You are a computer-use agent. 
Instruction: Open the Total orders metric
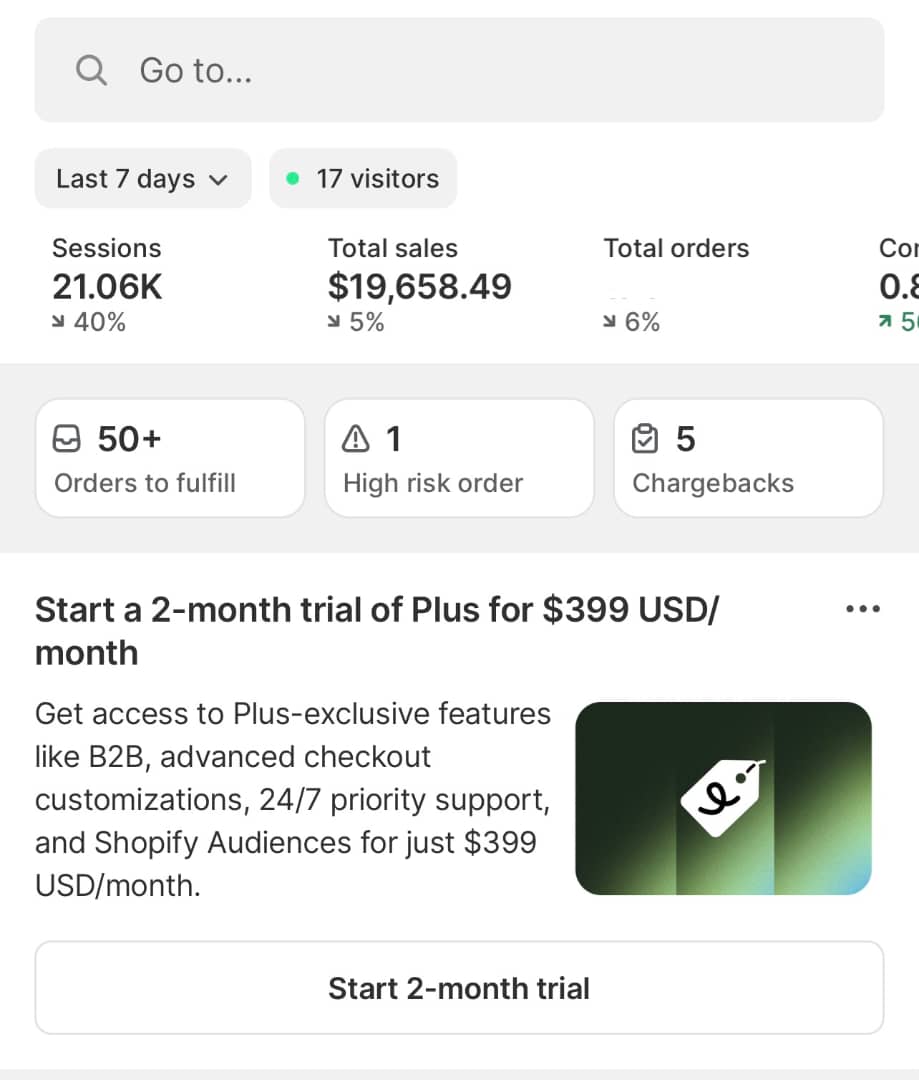(x=676, y=285)
